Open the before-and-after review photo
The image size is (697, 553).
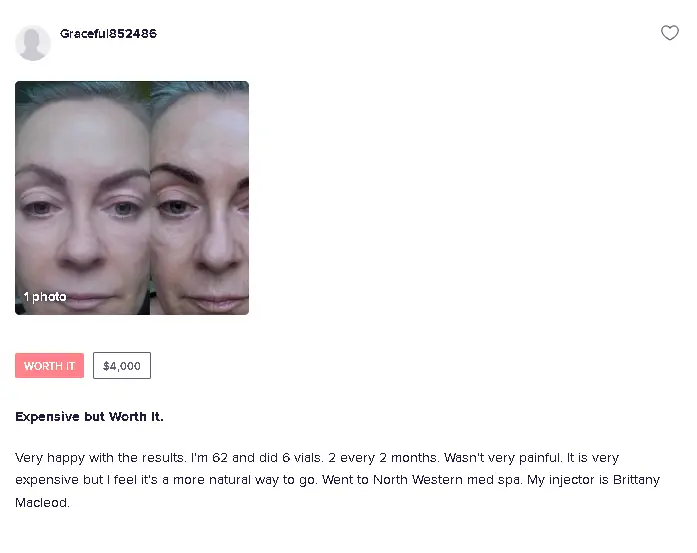pos(132,198)
